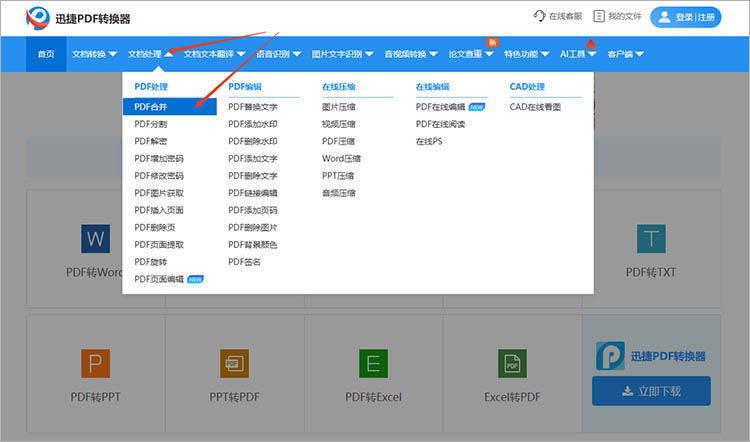Open PDF签名 menu entry
Image resolution: width=750 pixels, height=442 pixels.
244,262
